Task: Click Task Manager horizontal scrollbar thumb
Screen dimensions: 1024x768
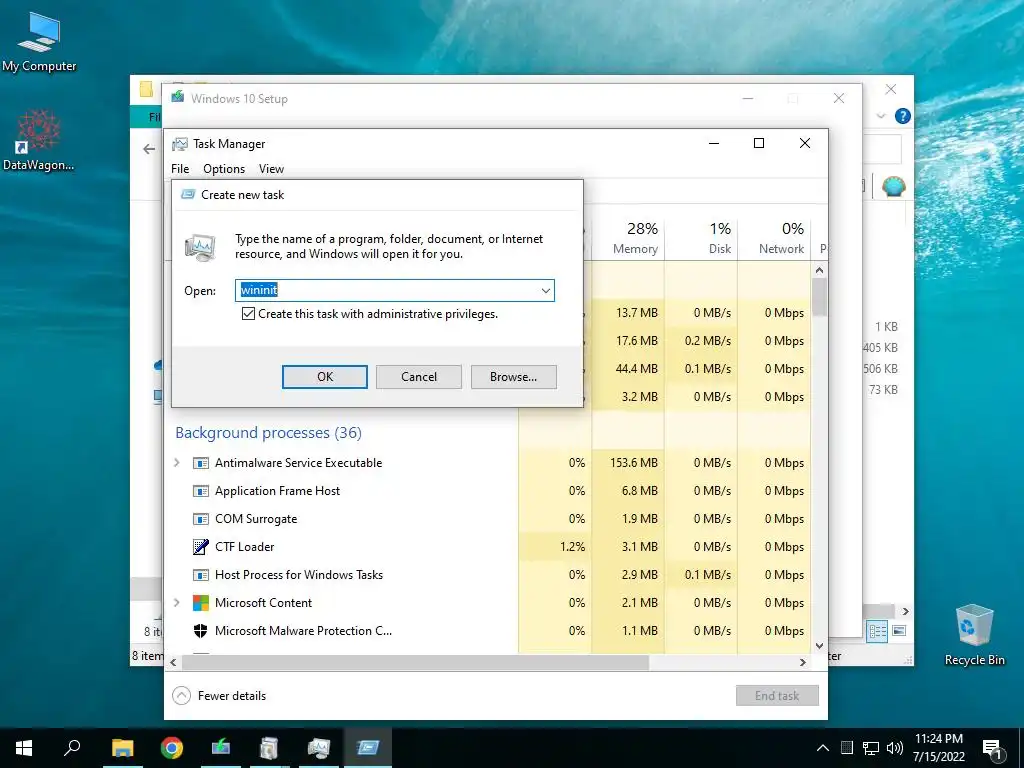Action: pos(416,662)
